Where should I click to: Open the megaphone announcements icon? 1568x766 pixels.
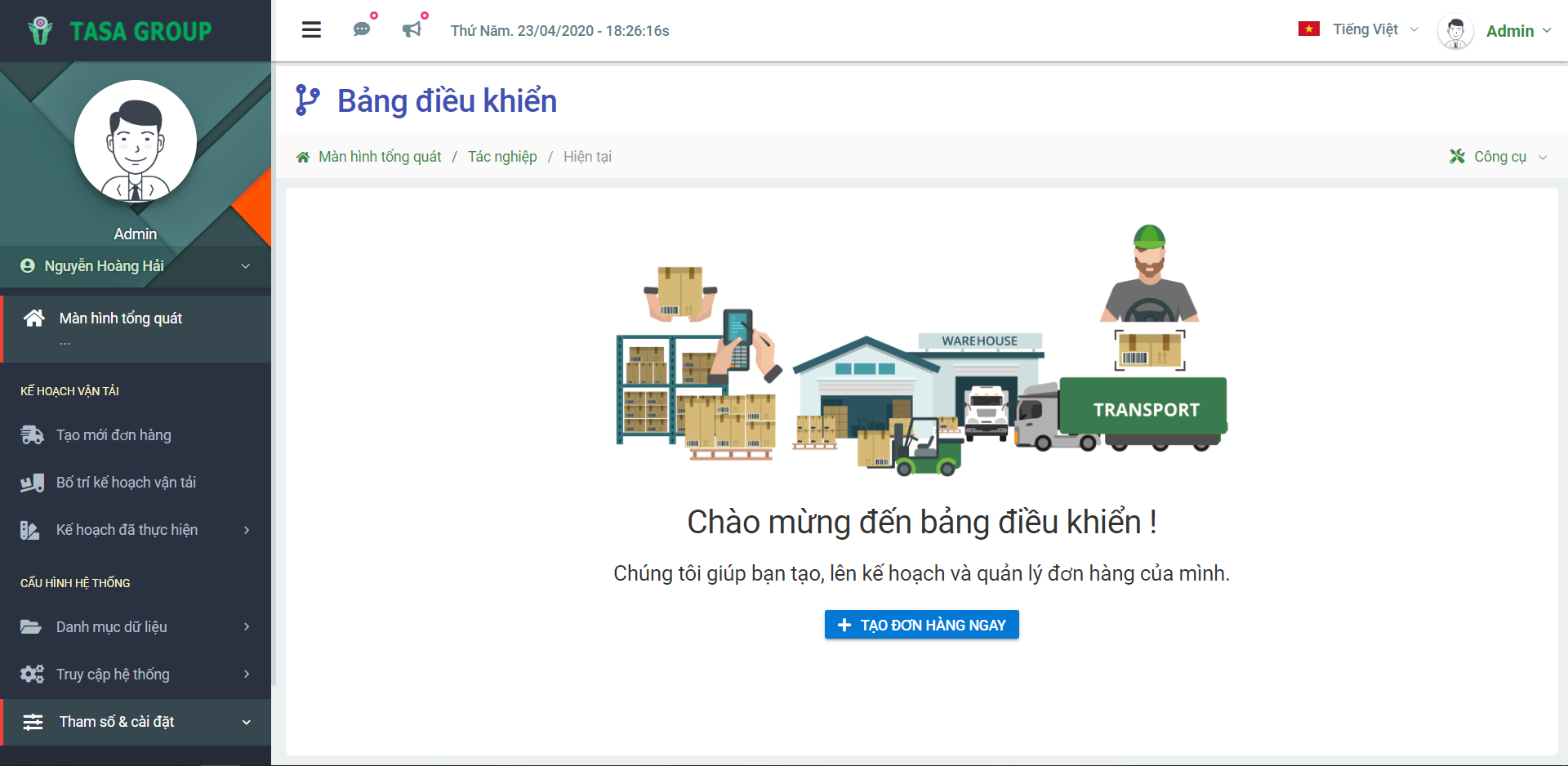(412, 30)
